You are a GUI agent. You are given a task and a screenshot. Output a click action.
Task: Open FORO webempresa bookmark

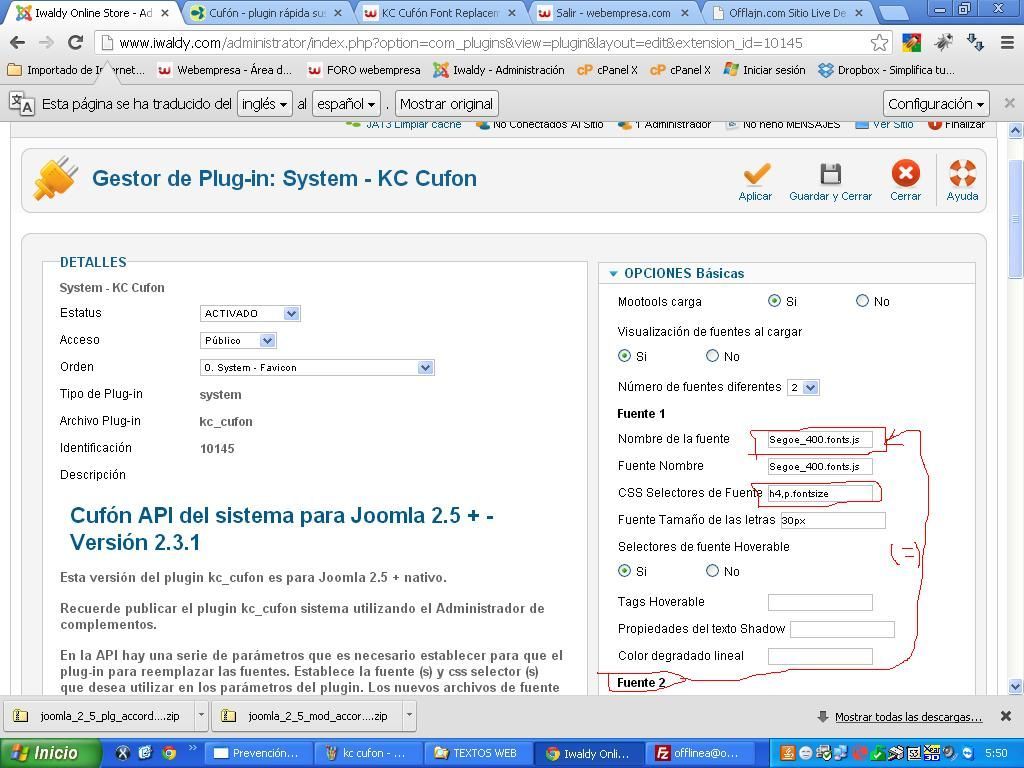coord(364,70)
